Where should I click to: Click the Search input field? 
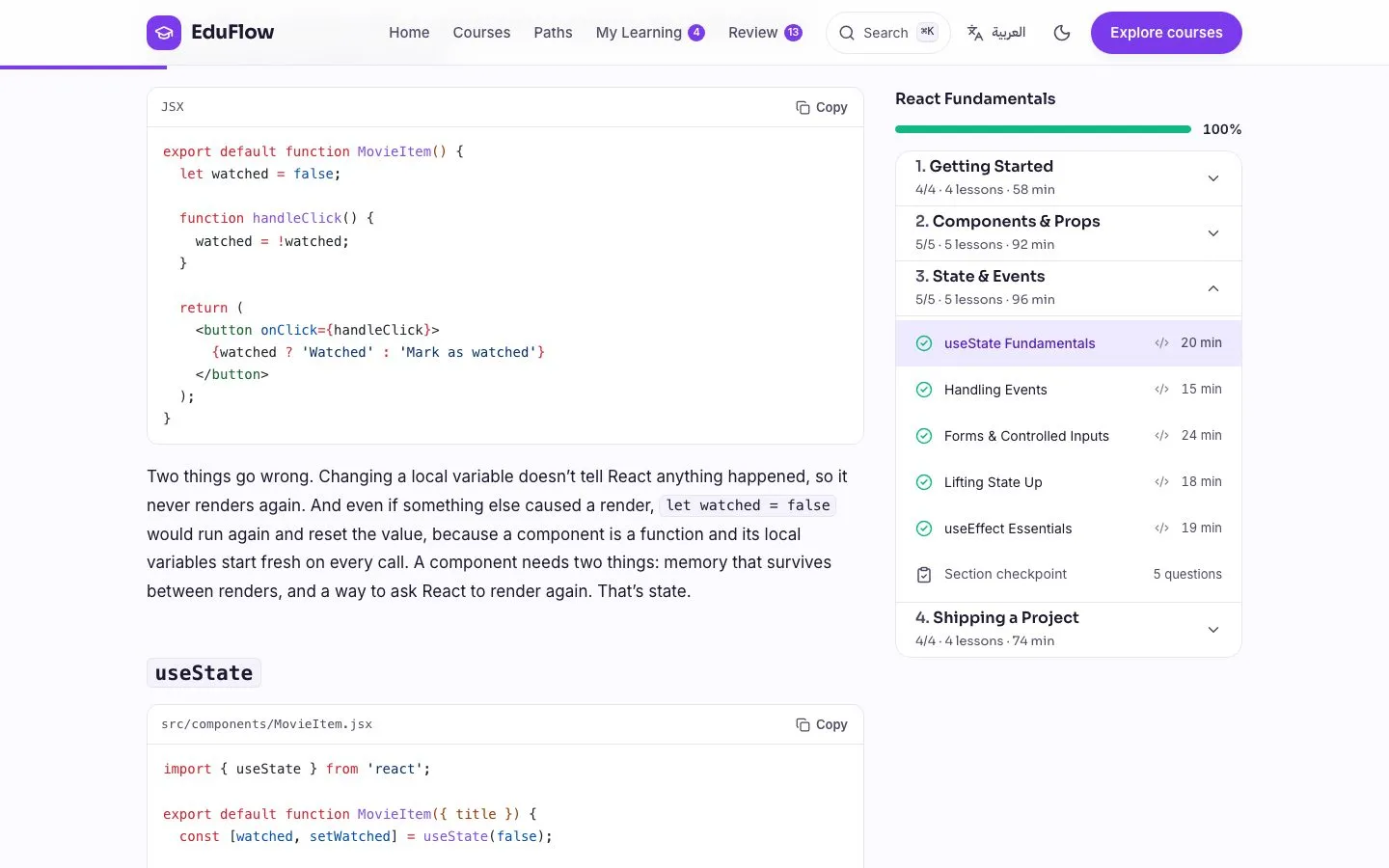point(887,33)
